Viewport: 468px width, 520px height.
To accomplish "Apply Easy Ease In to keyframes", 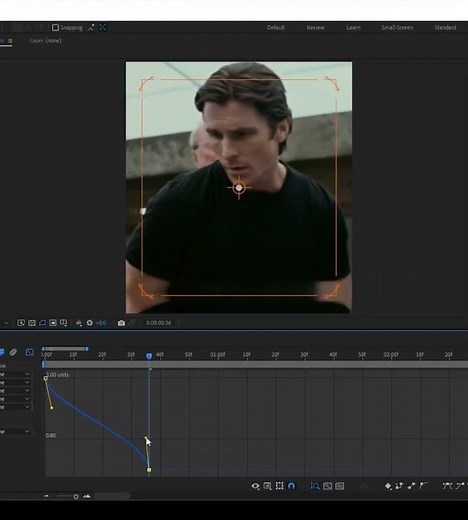I will click(x=460, y=486).
